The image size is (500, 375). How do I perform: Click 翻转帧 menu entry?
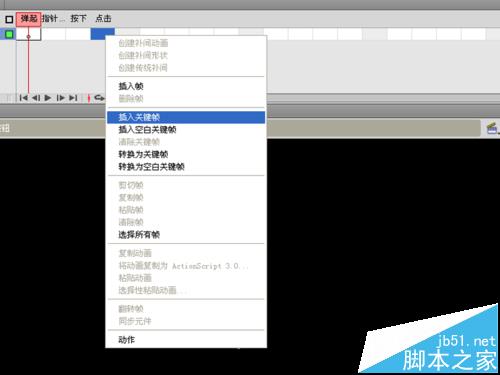pyautogui.click(x=186, y=309)
